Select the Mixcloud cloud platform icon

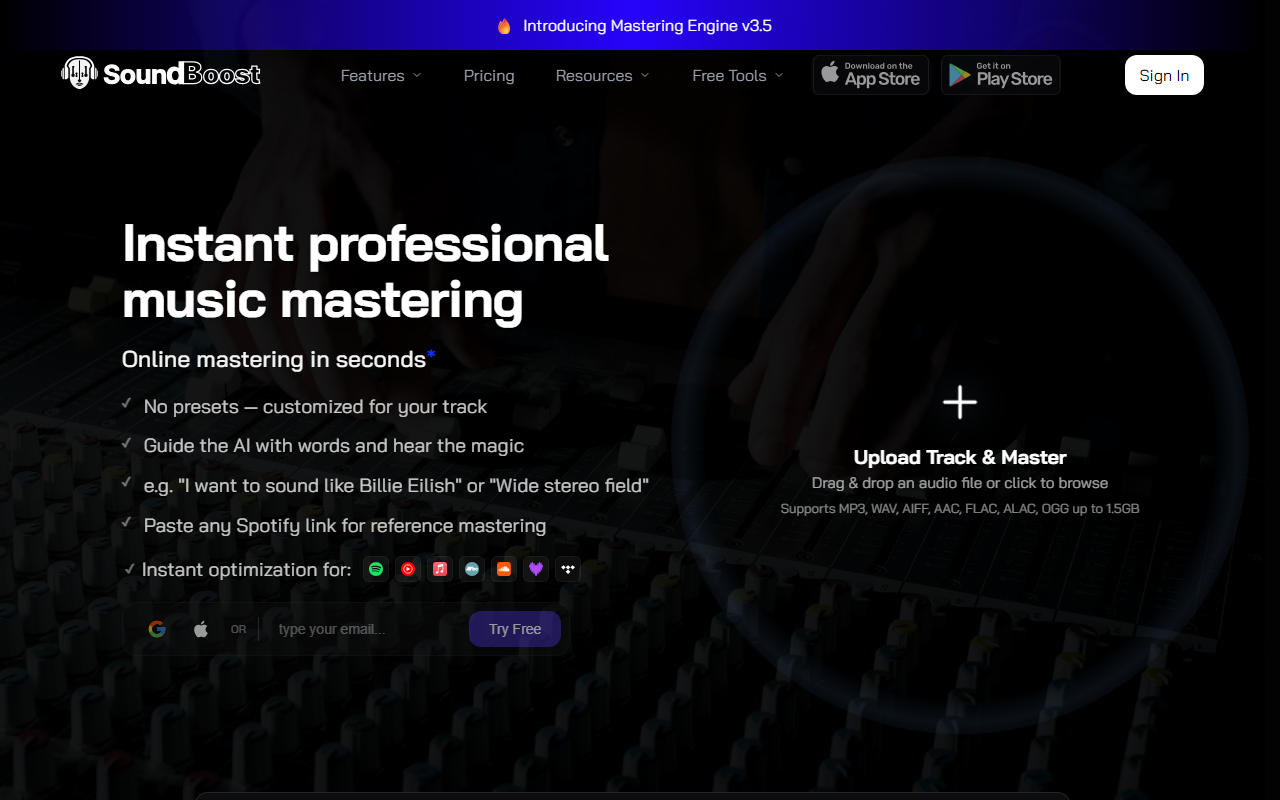(x=472, y=569)
